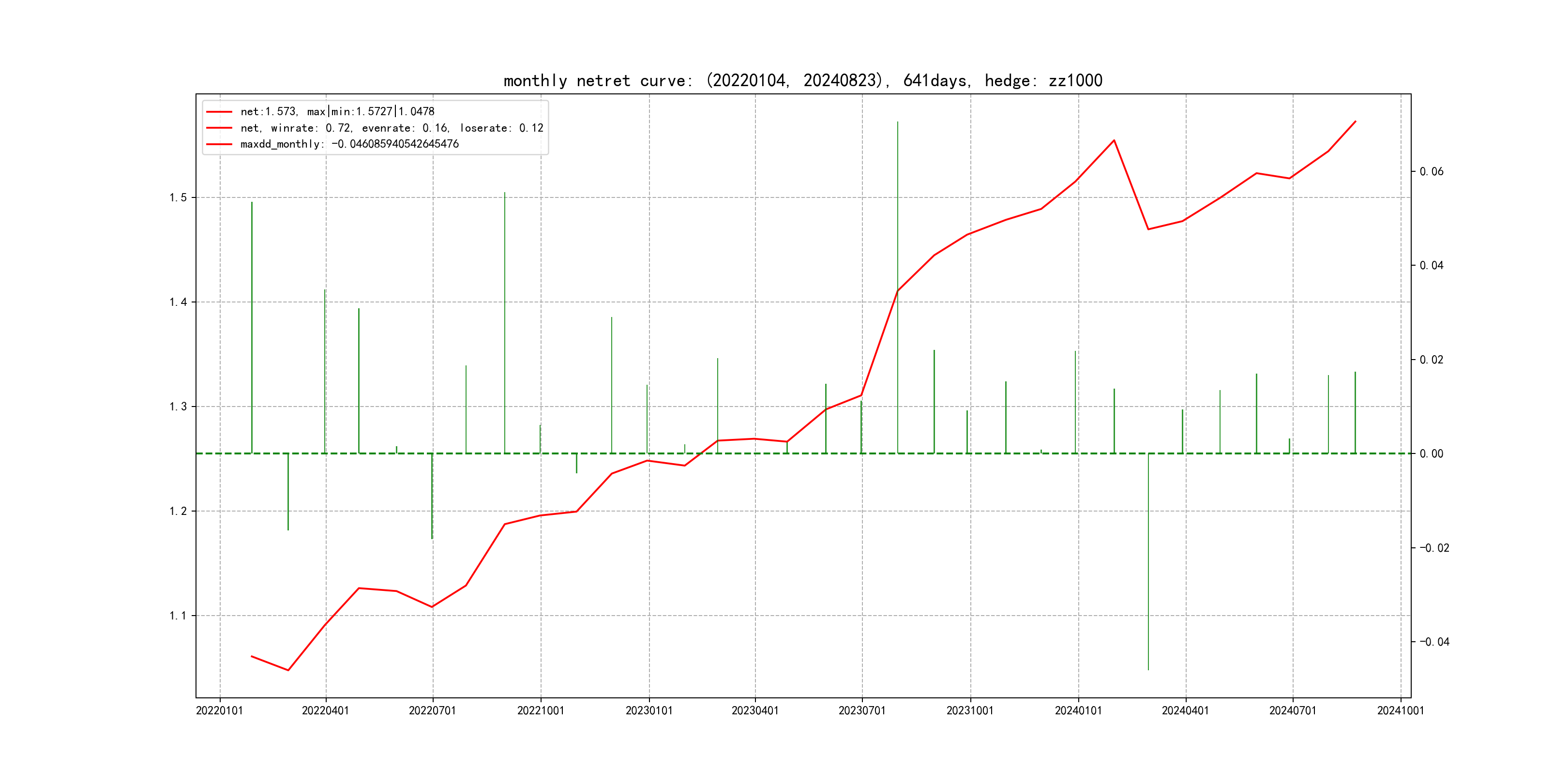Click the net:1.573 legend entry
The image size is (1568, 784).
click(337, 111)
